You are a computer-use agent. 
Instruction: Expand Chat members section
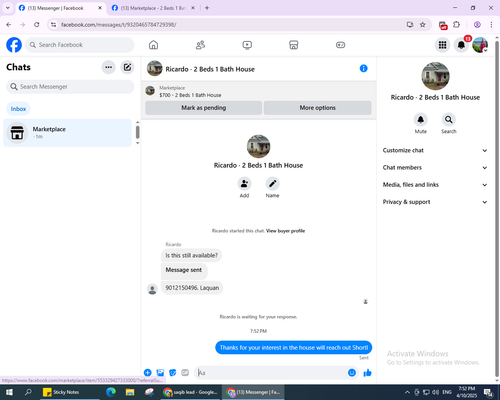(435, 168)
